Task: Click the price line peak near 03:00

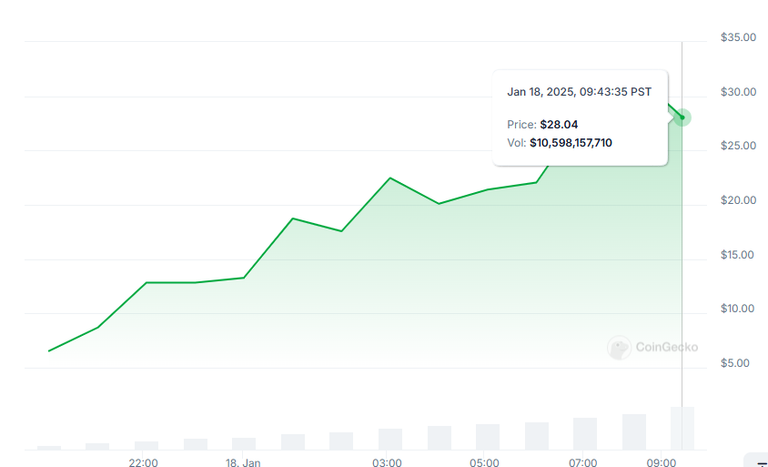Action: (x=390, y=178)
